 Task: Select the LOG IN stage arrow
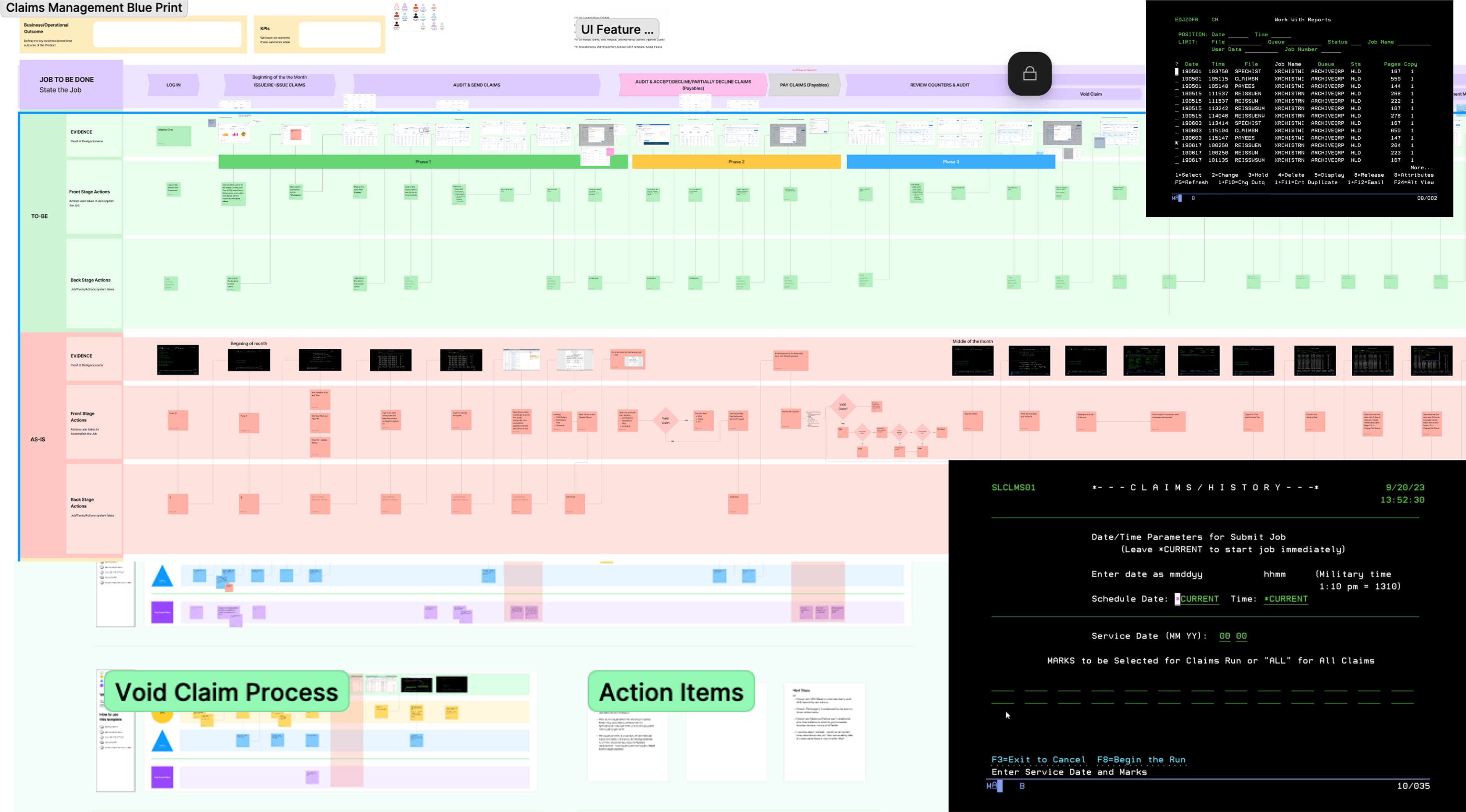click(173, 85)
